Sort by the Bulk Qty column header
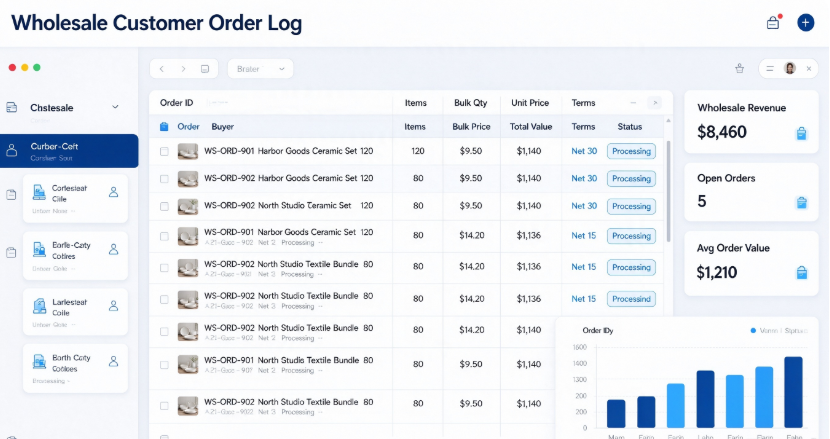 [471, 103]
